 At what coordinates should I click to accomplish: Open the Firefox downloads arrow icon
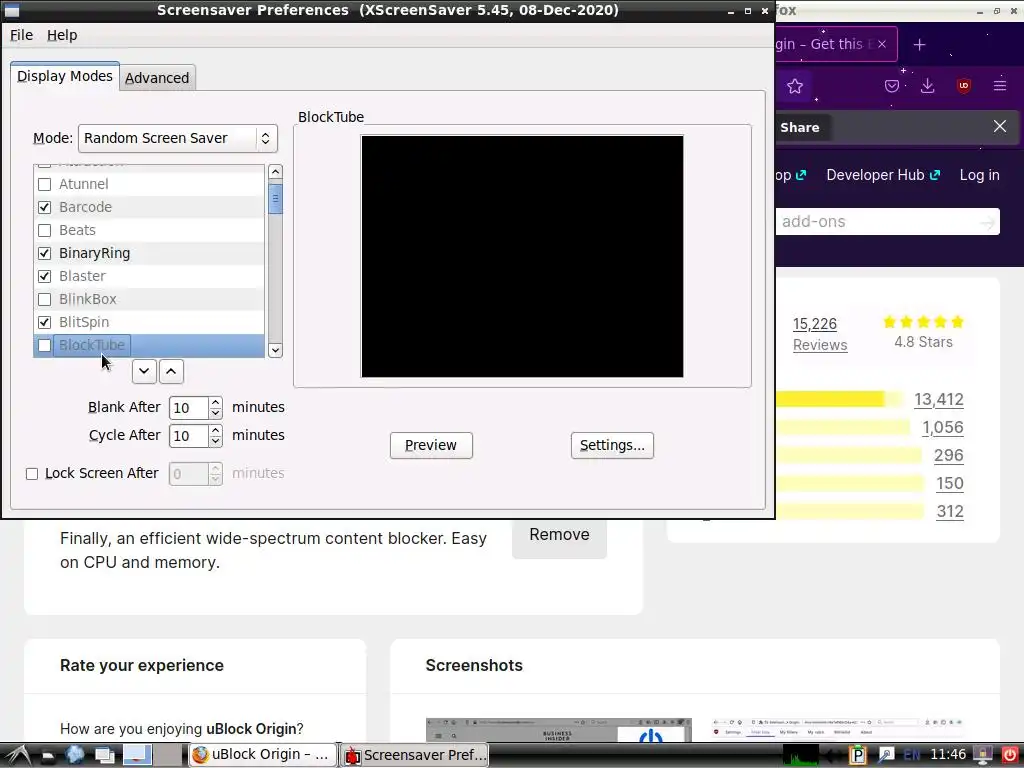pyautogui.click(x=927, y=86)
